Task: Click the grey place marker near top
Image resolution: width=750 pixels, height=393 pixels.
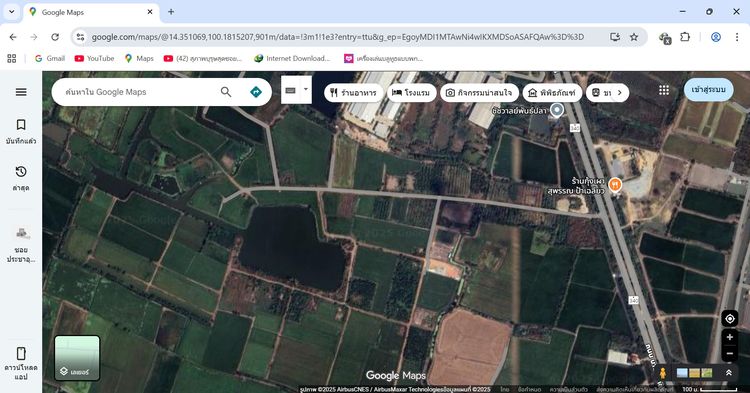Action: click(x=557, y=110)
